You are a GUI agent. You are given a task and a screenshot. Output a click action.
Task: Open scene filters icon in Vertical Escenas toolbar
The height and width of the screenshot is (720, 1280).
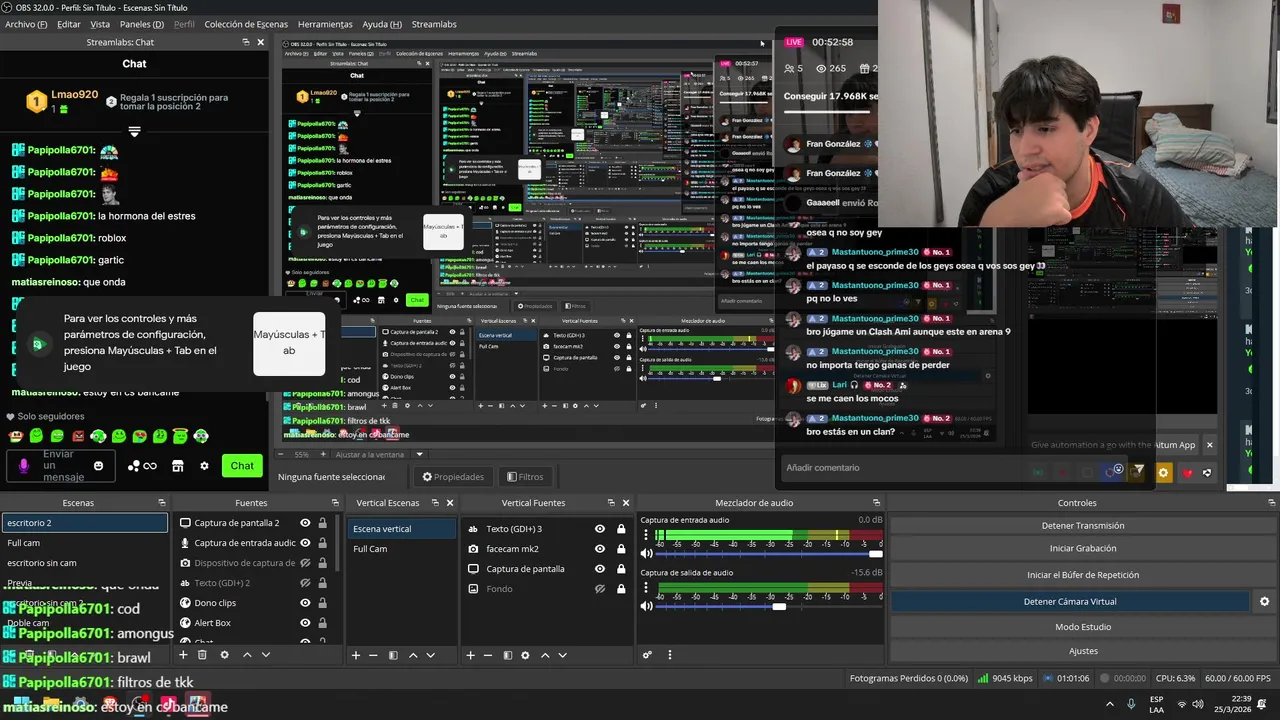[x=393, y=655]
